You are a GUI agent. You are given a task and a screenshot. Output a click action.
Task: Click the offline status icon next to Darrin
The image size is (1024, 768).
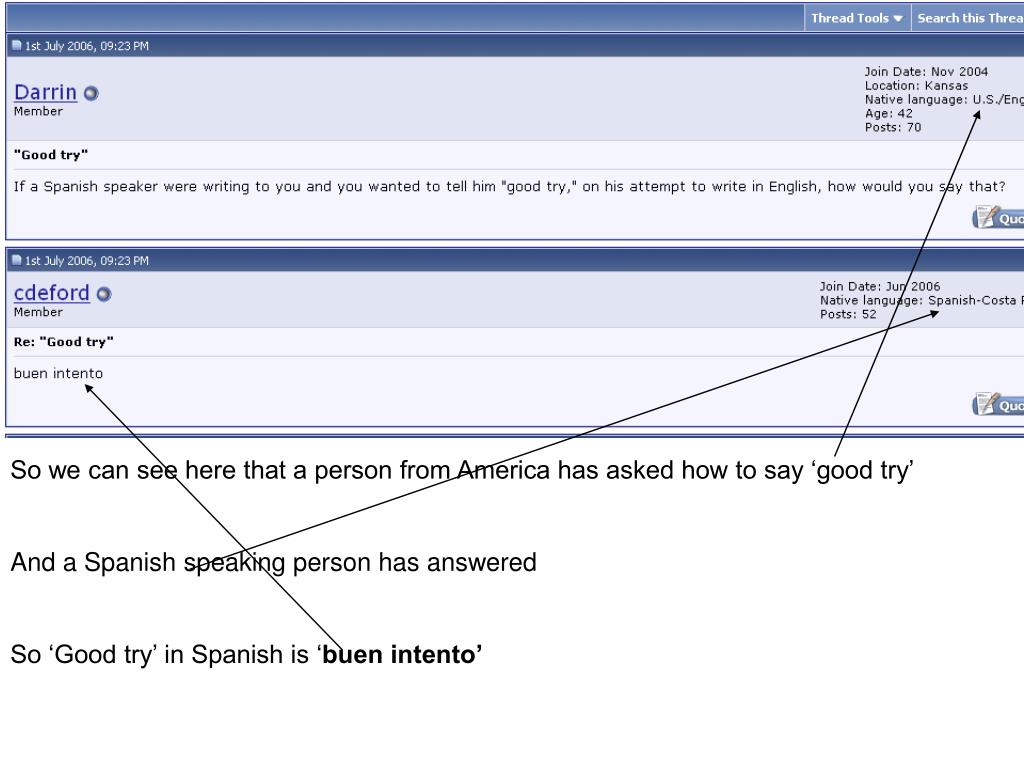(91, 93)
